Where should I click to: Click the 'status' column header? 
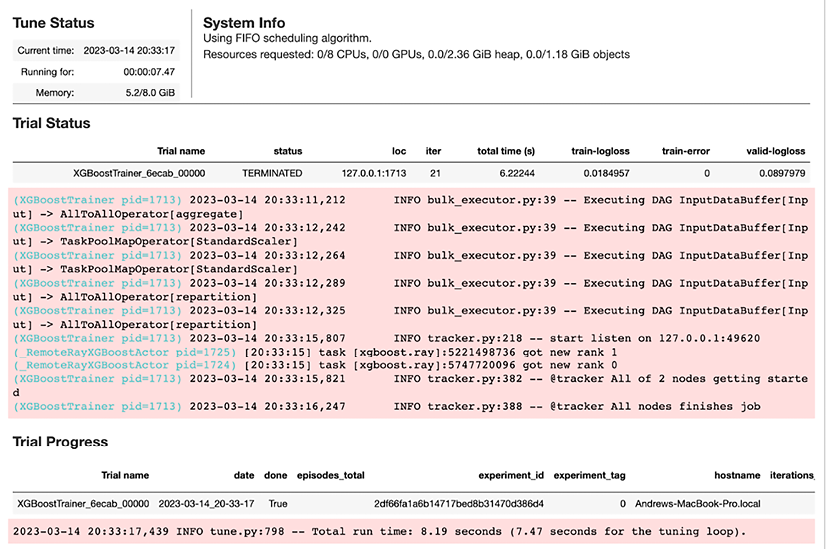tap(288, 151)
